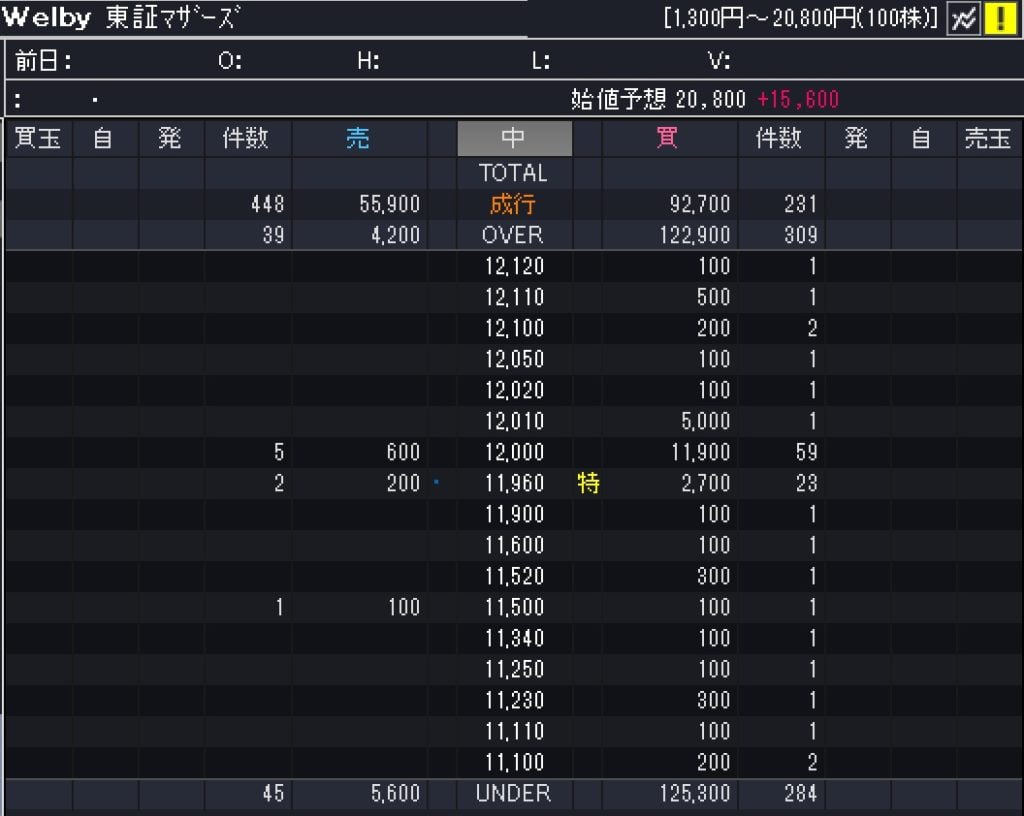
Task: Select the 12,000 price level
Action: pos(514,452)
